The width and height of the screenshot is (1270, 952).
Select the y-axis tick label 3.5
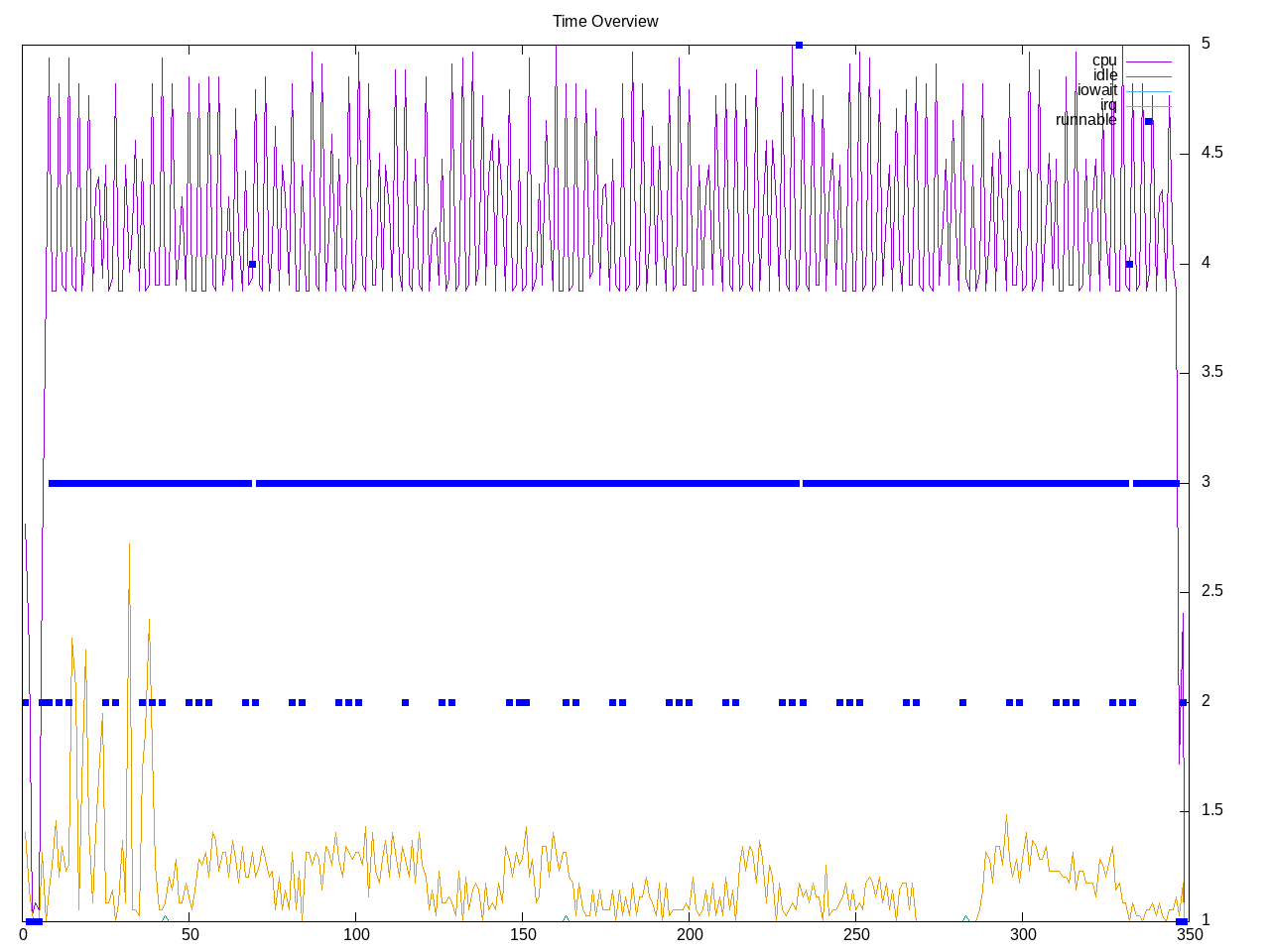click(1211, 372)
